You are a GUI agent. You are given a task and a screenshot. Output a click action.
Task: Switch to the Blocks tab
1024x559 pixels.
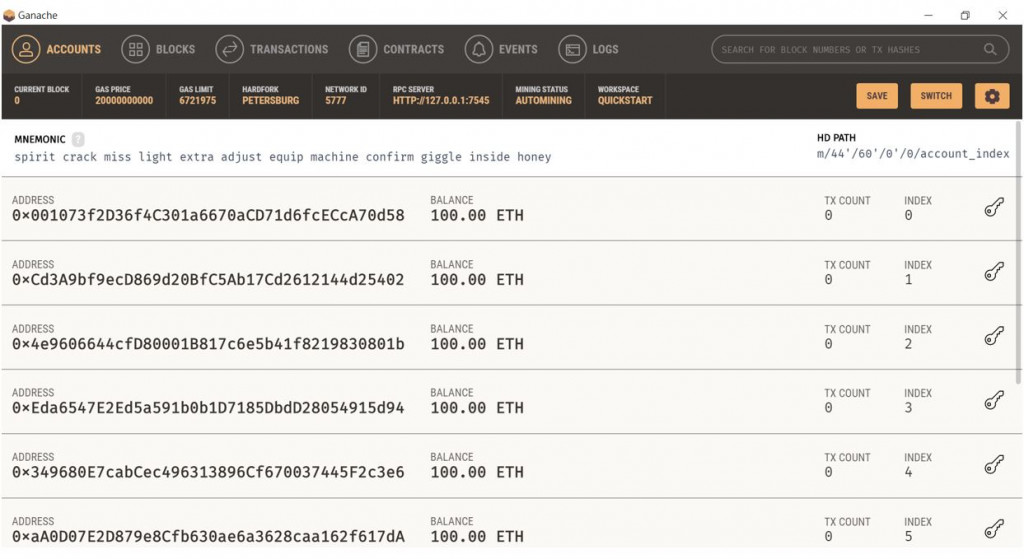pos(158,50)
